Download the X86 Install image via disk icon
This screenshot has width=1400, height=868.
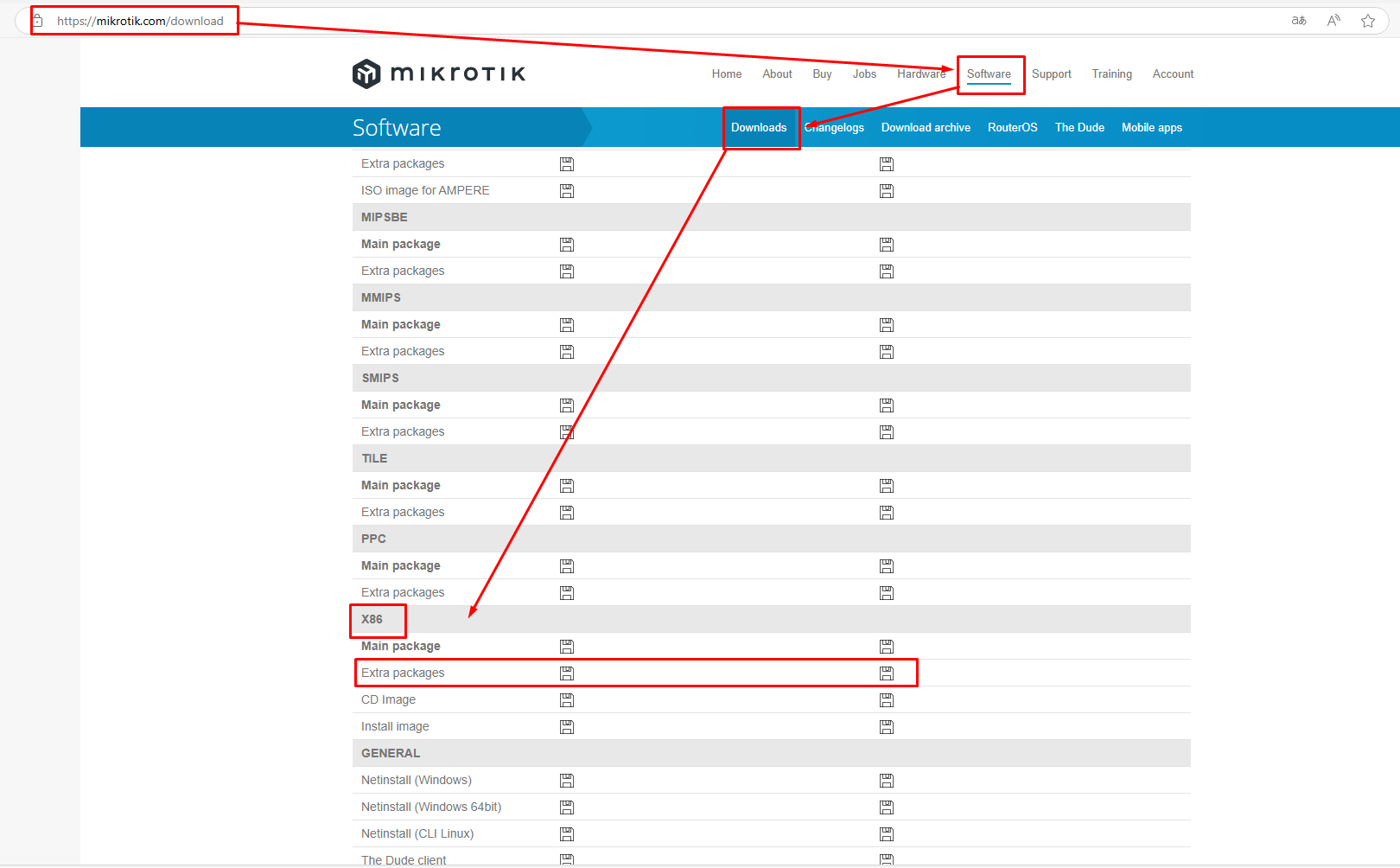567,727
